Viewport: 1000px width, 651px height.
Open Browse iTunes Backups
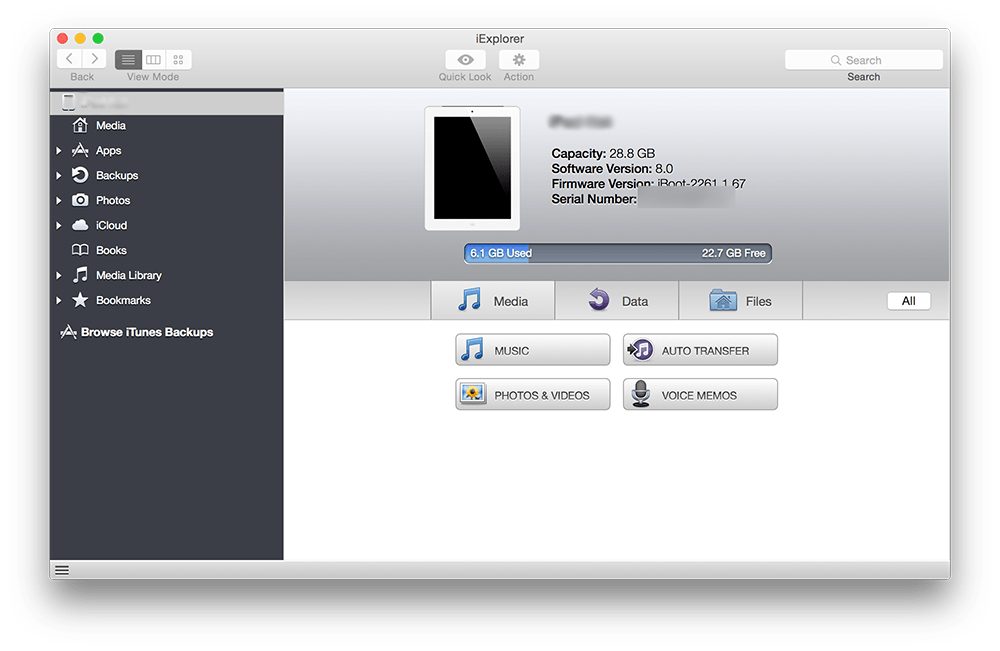click(147, 332)
